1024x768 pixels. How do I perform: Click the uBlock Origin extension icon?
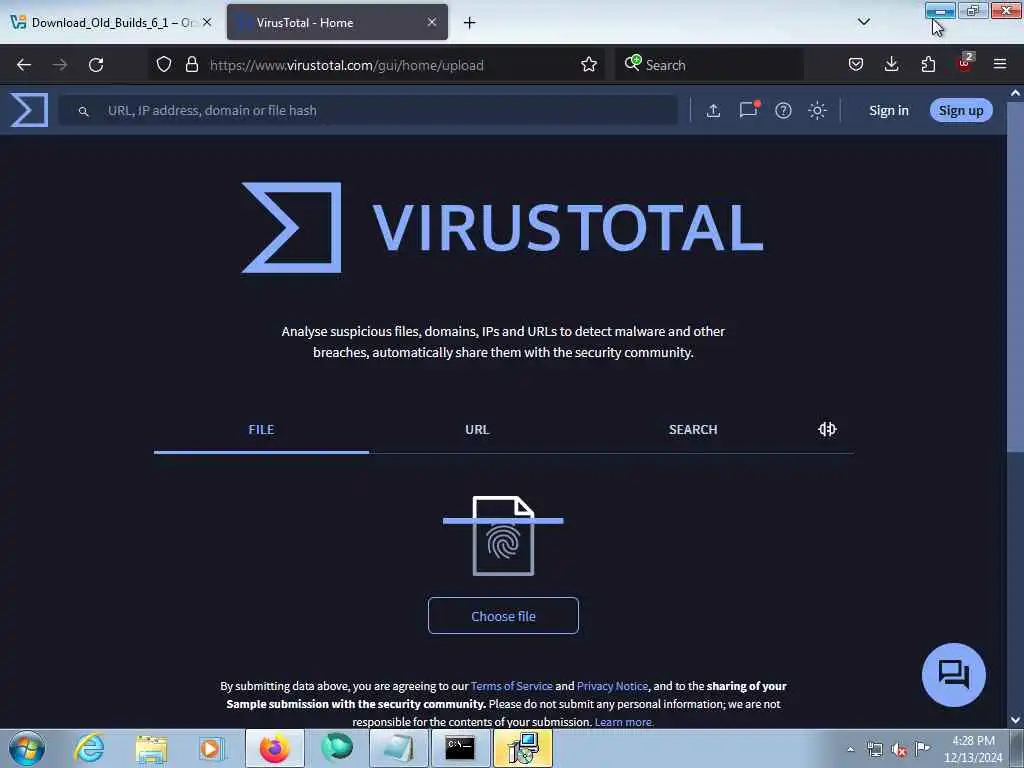965,63
